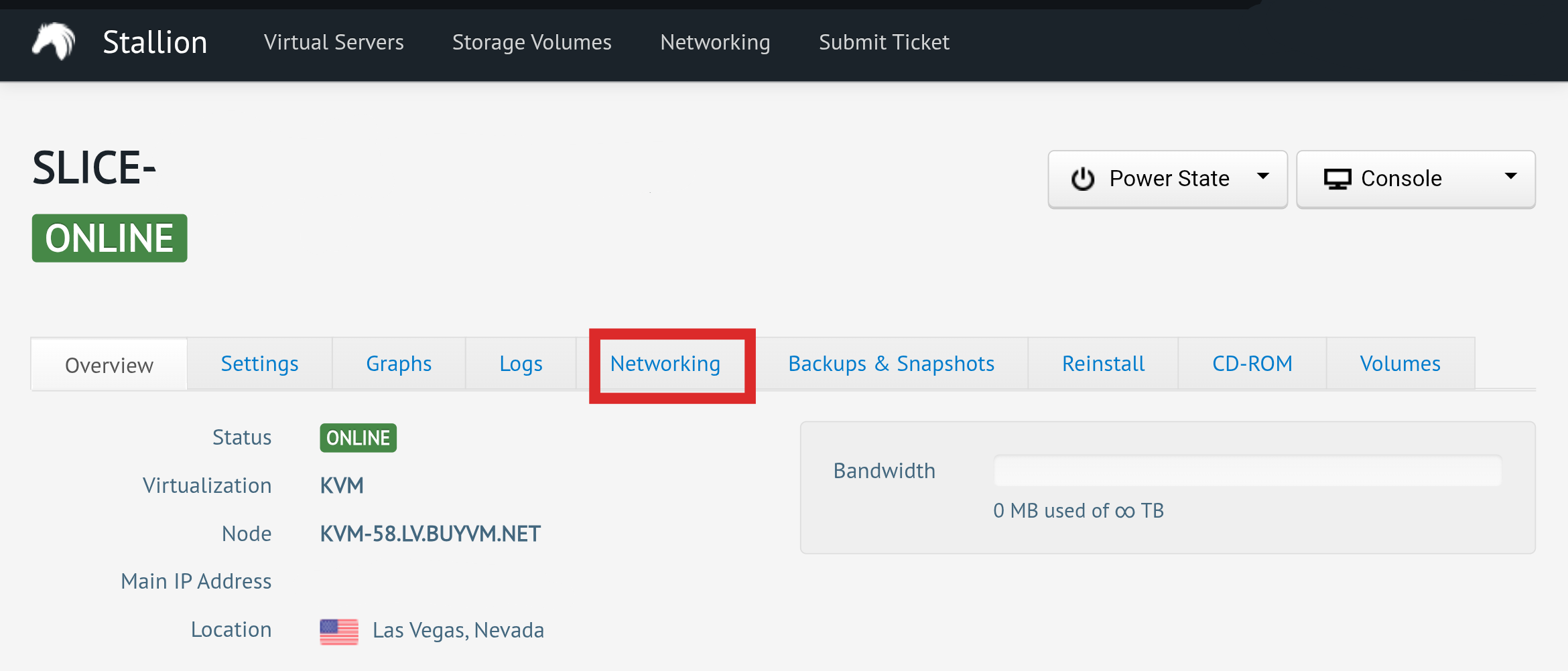The height and width of the screenshot is (671, 1568).
Task: Switch to the Volumes tab
Action: pos(1400,364)
